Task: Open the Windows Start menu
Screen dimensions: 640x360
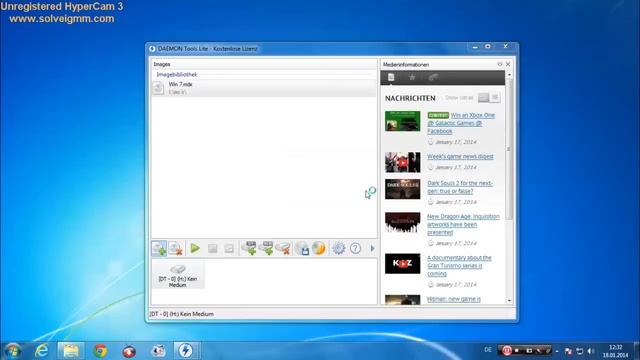Action: pyautogui.click(x=12, y=351)
